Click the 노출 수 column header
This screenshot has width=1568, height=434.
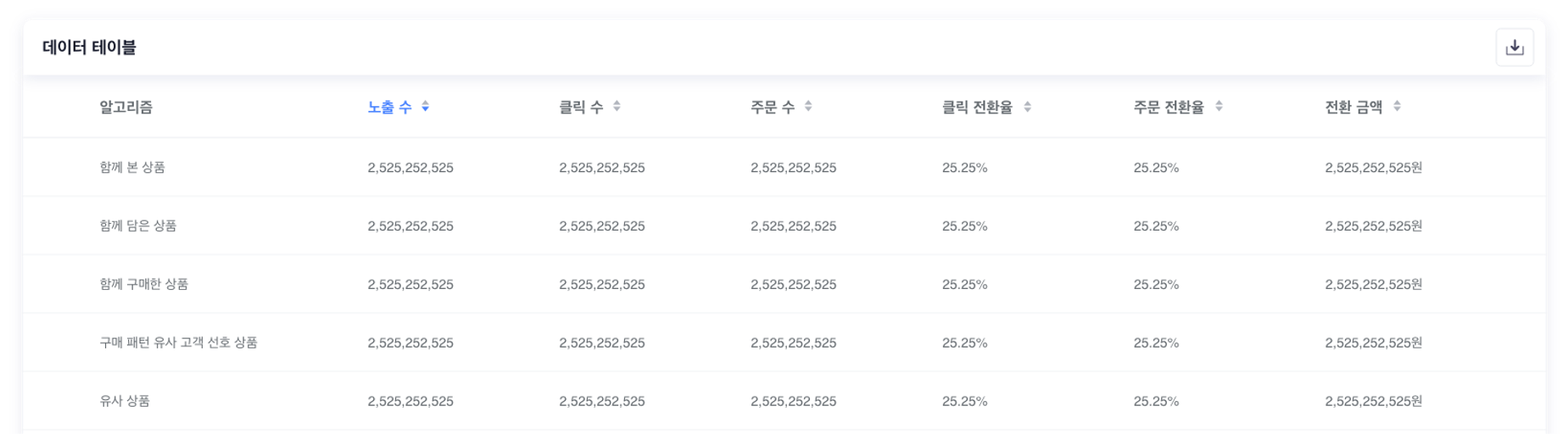(389, 107)
